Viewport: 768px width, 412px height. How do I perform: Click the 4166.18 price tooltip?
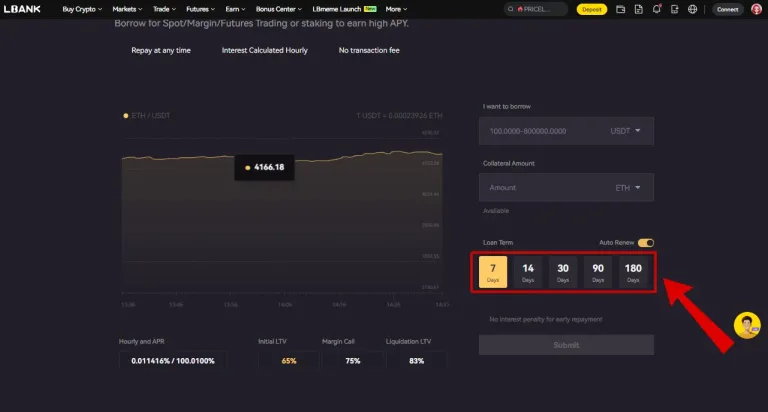pos(264,167)
